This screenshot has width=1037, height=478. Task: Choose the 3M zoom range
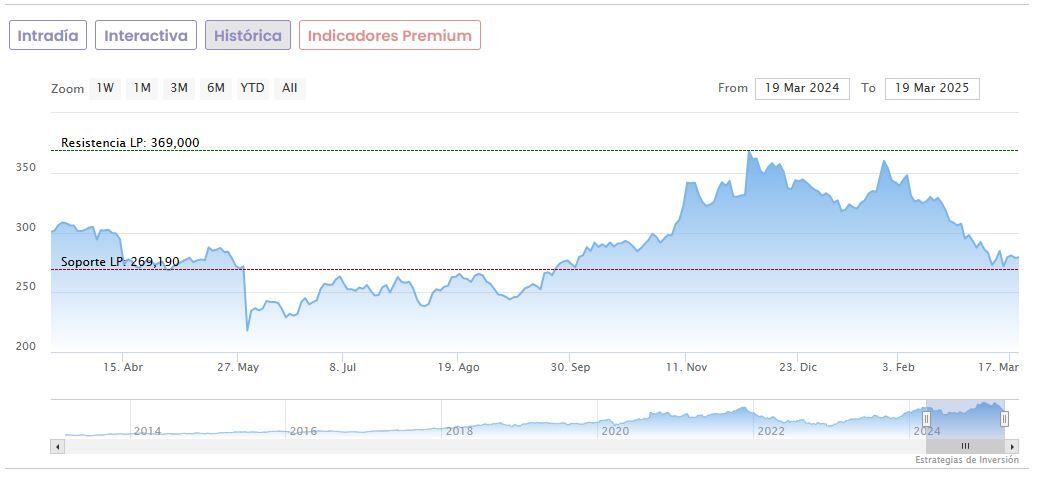pos(179,88)
